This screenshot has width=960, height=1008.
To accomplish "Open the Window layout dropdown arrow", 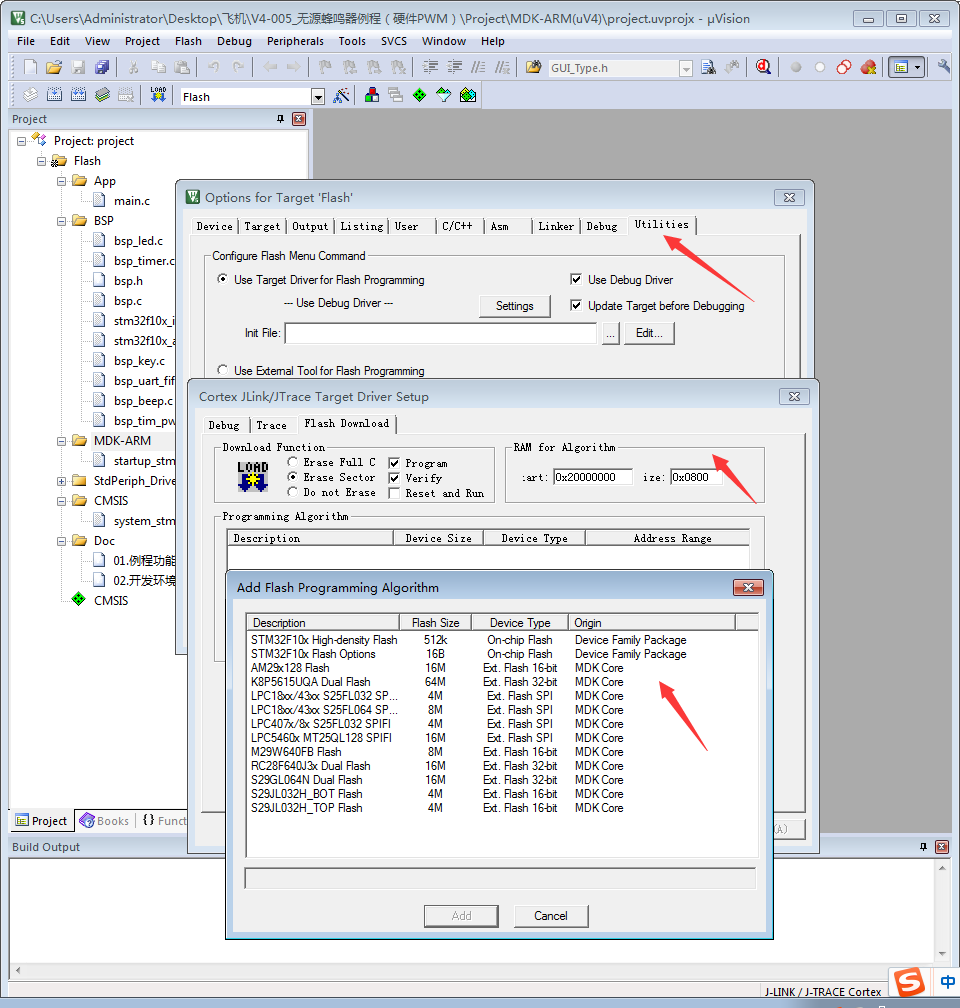I will [x=918, y=67].
